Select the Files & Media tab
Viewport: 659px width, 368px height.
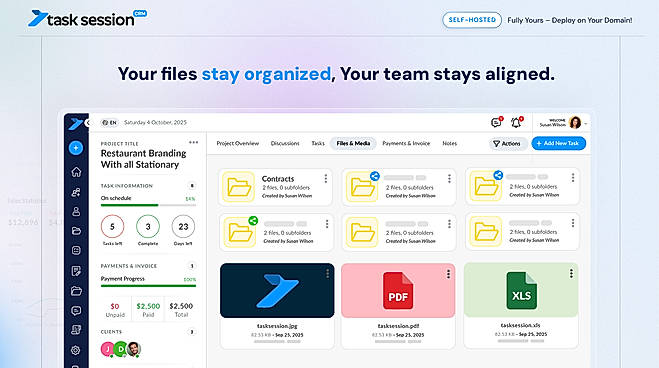pos(353,143)
